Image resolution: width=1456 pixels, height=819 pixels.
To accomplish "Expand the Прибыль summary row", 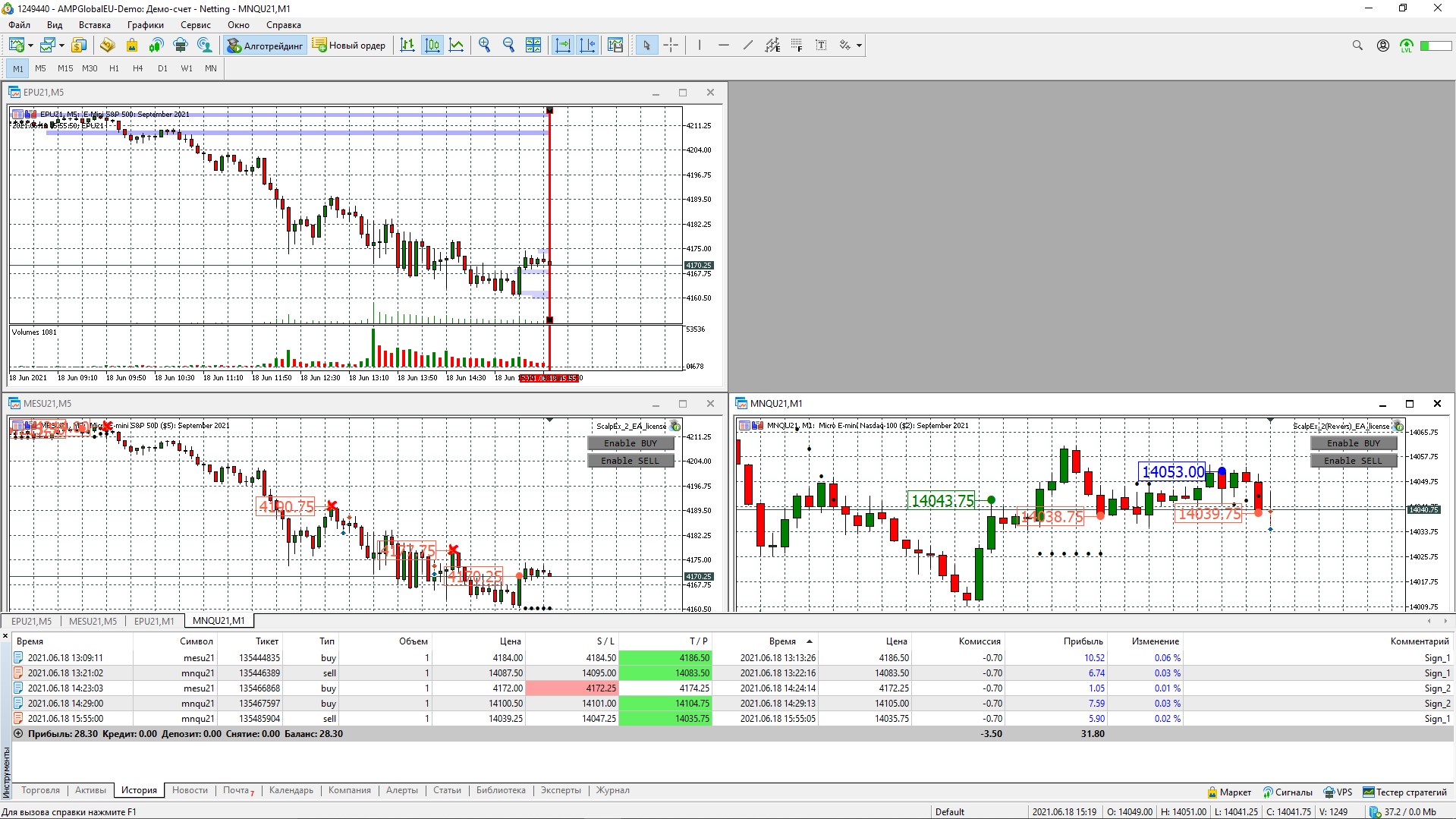I will 18,734.
